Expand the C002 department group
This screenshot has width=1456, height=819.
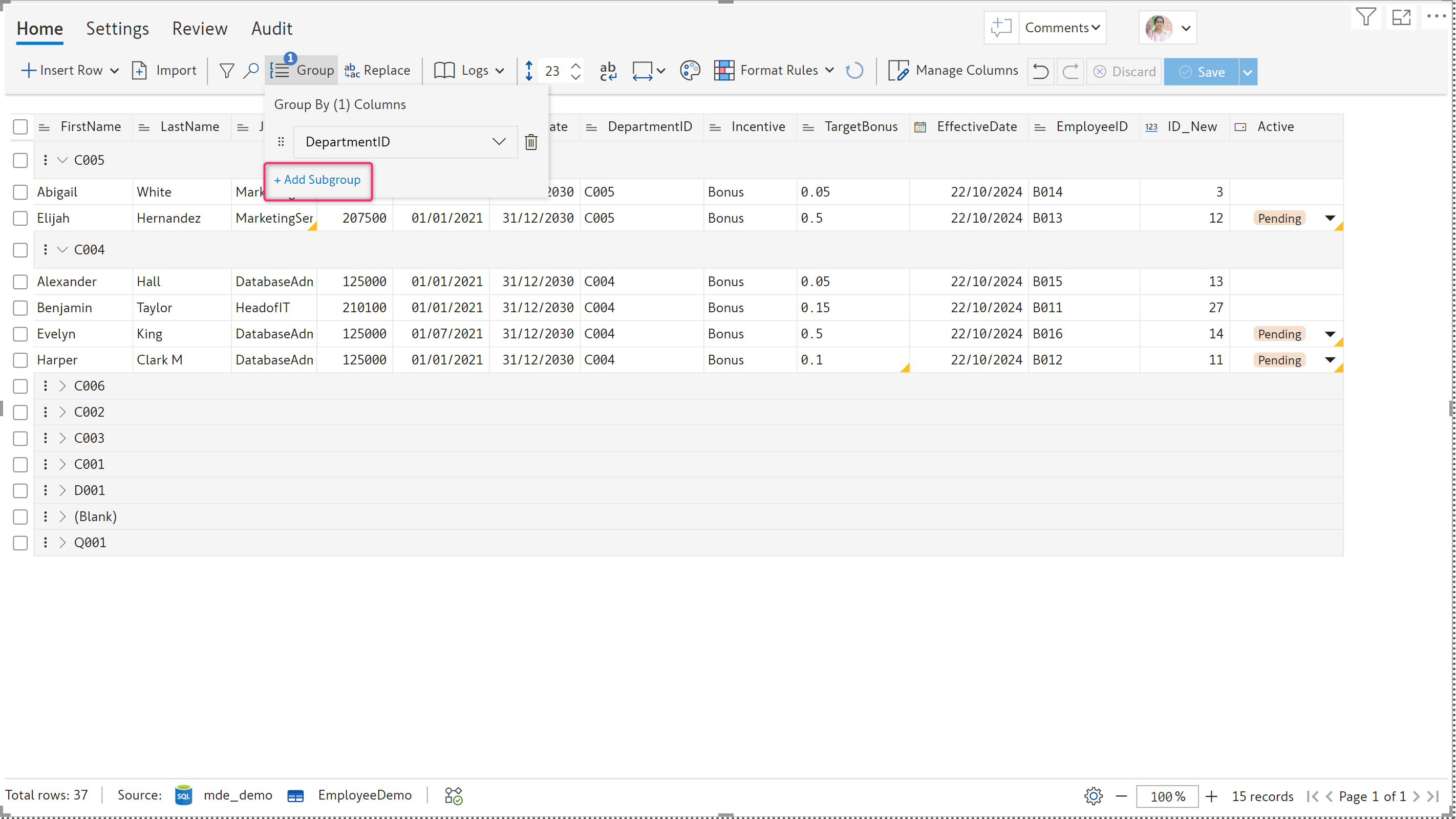click(63, 412)
